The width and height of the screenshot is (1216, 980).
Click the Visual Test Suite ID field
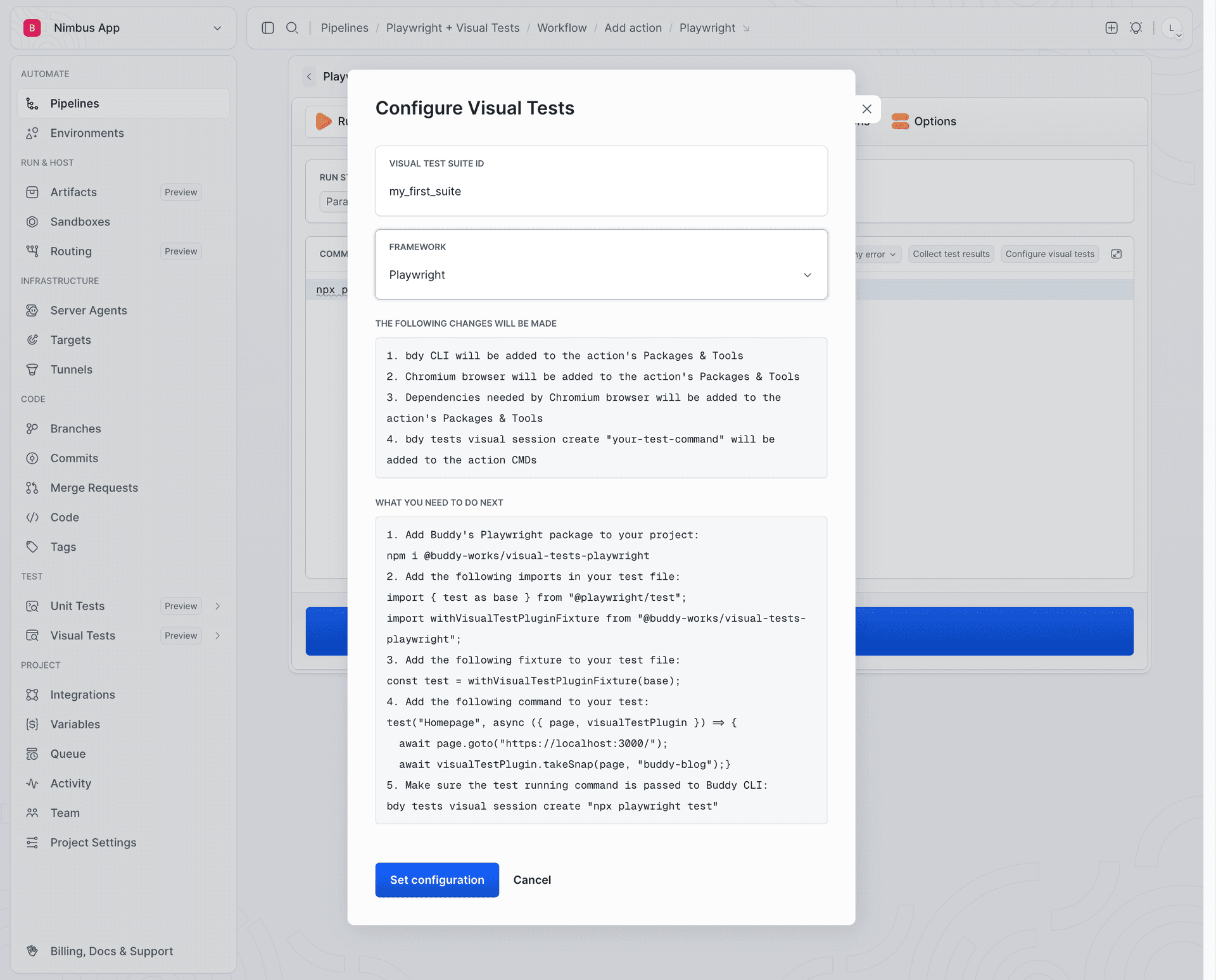[x=601, y=181]
